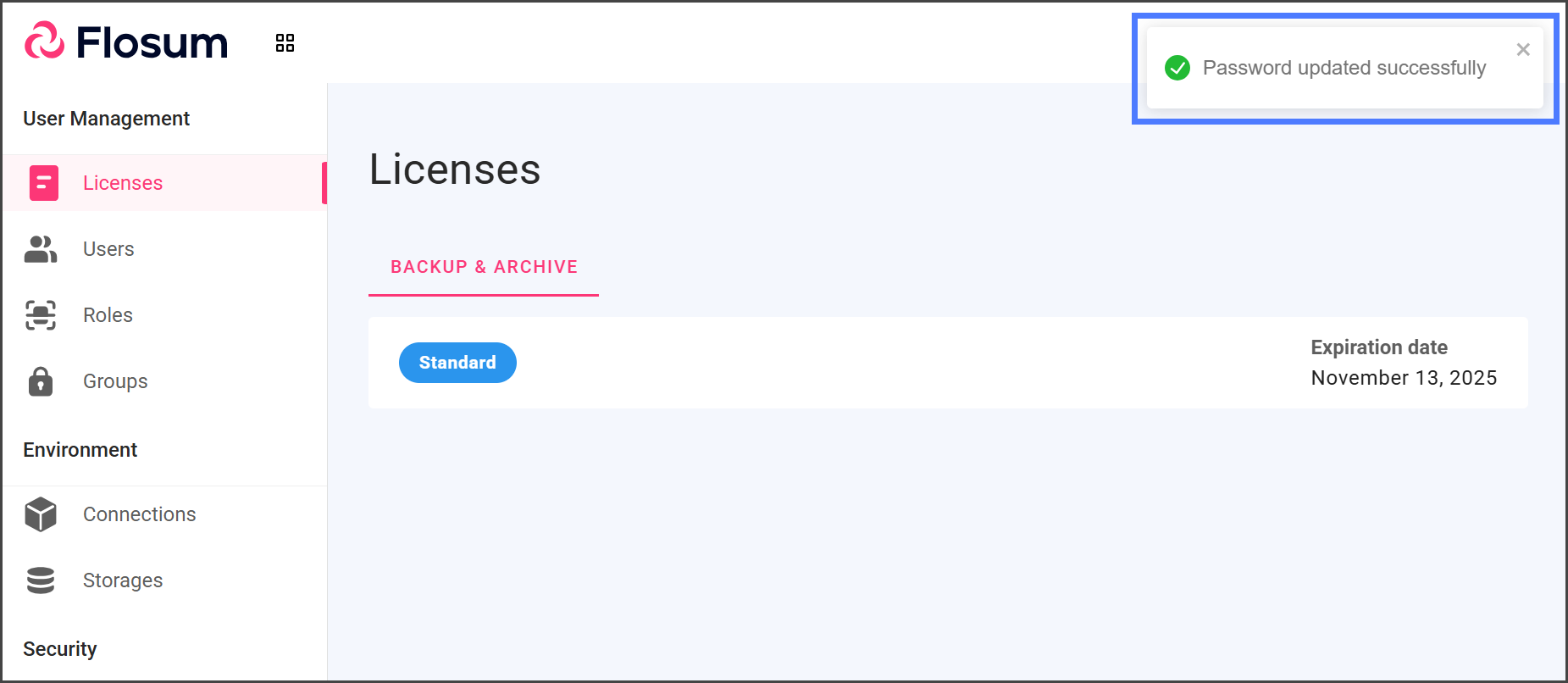
Task: Click the Password updated successfully message
Action: point(1344,68)
